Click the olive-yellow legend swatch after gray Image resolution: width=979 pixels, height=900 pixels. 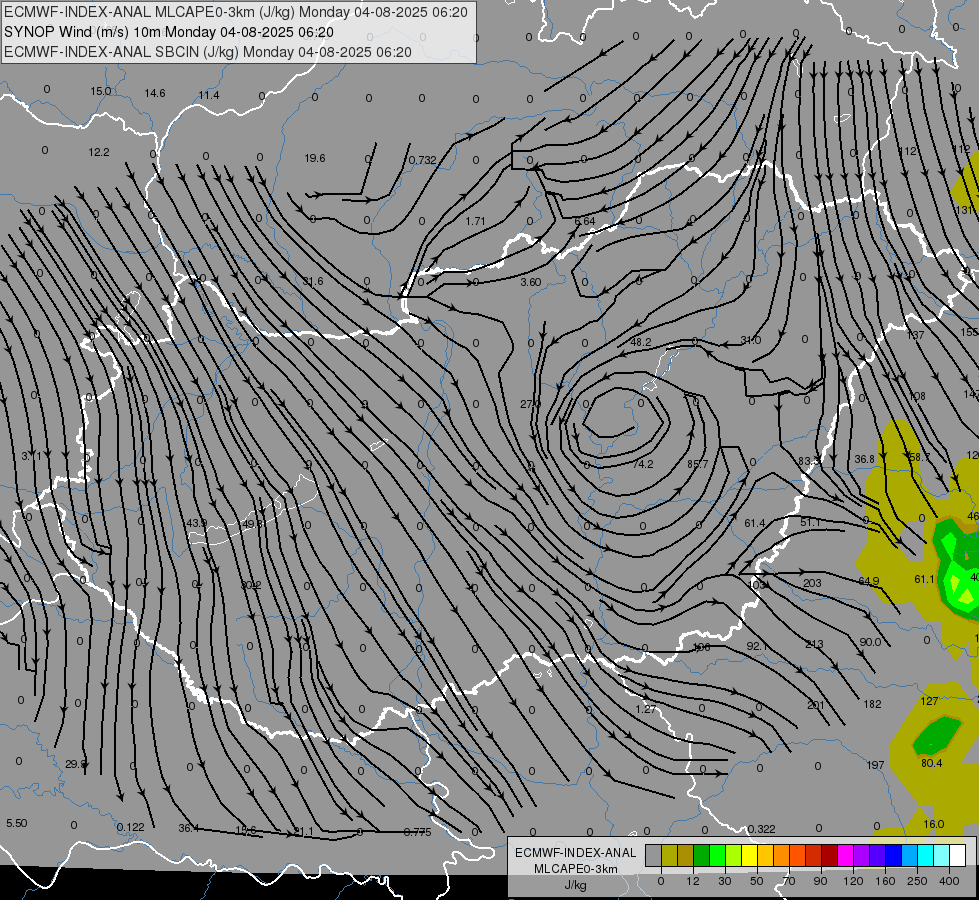pyautogui.click(x=669, y=855)
